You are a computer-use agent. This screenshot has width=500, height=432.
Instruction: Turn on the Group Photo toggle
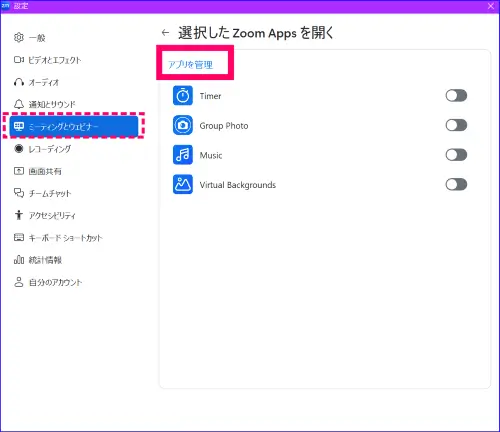pyautogui.click(x=456, y=125)
